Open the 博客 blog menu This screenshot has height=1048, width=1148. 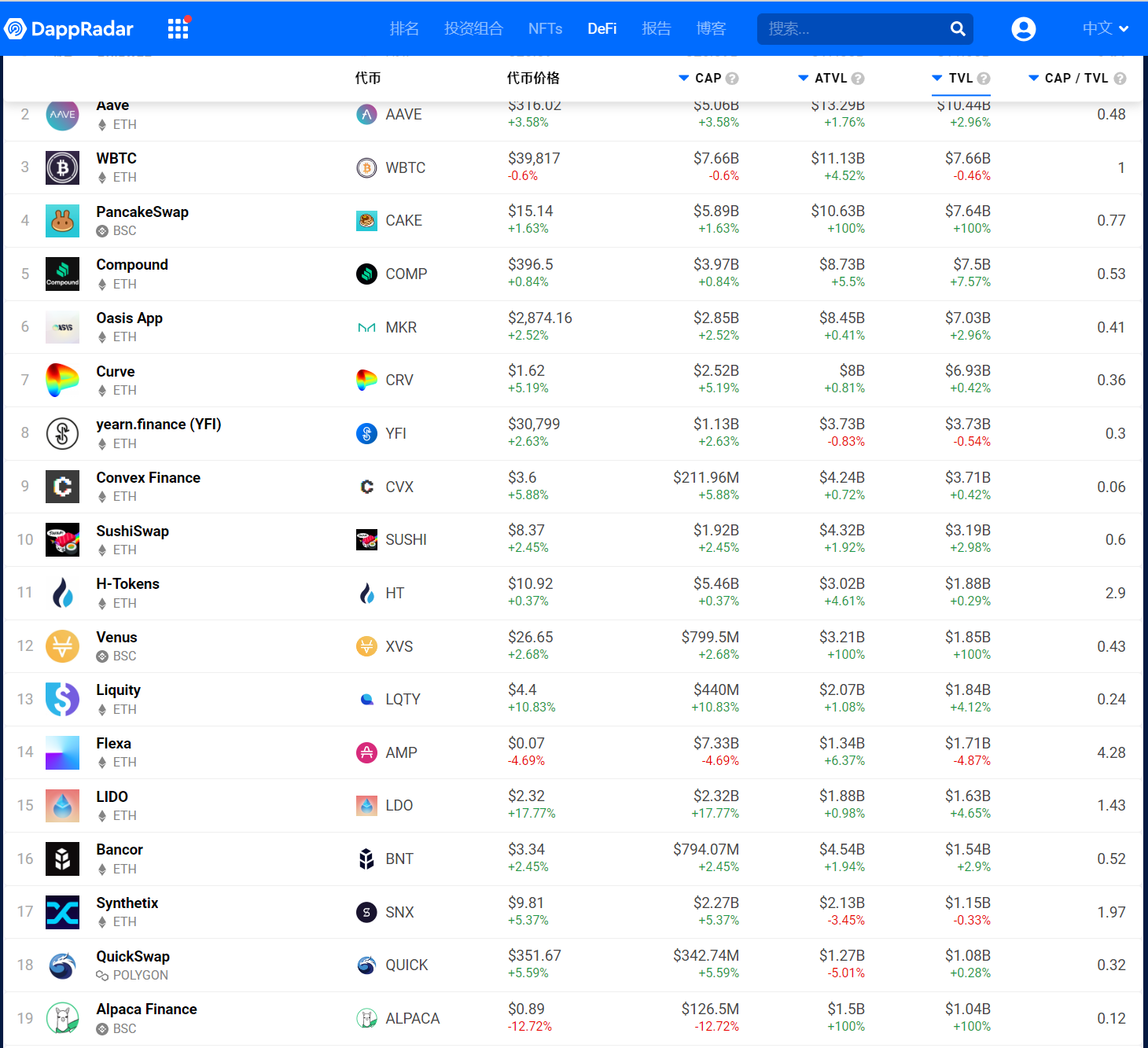click(711, 29)
